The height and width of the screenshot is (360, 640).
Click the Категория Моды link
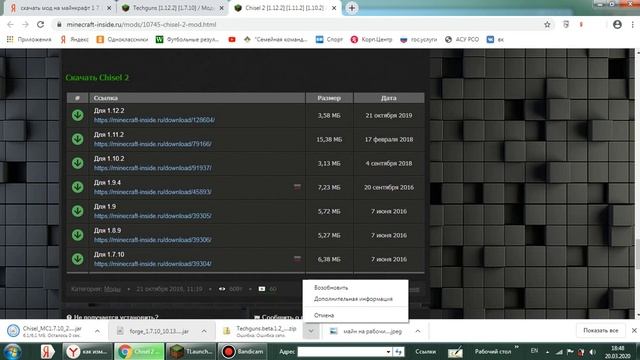click(x=112, y=289)
